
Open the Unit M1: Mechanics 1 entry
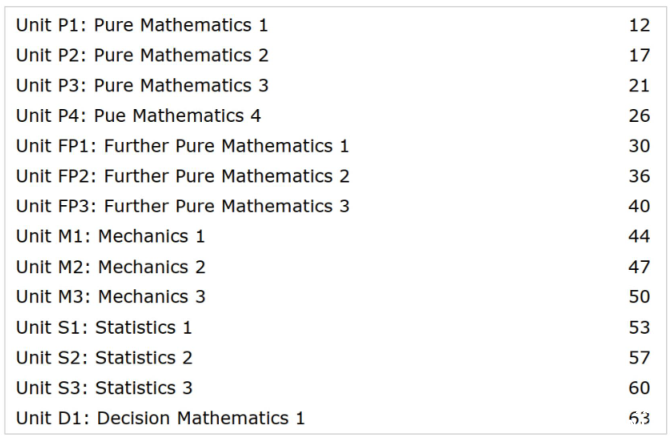point(110,237)
